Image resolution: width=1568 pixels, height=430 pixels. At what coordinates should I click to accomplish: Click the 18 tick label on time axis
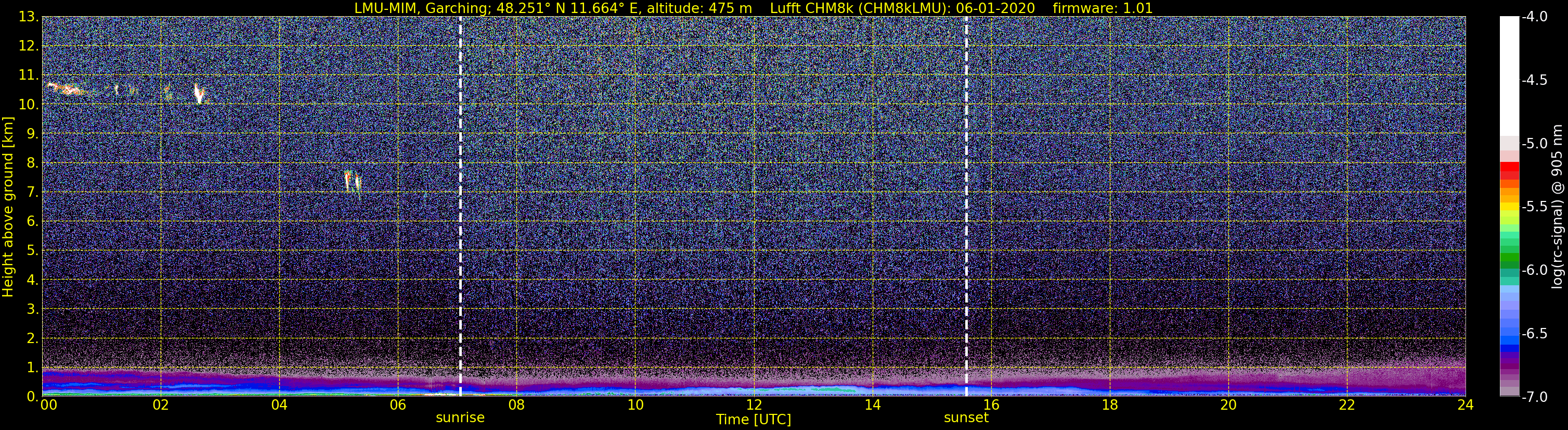coord(1110,406)
